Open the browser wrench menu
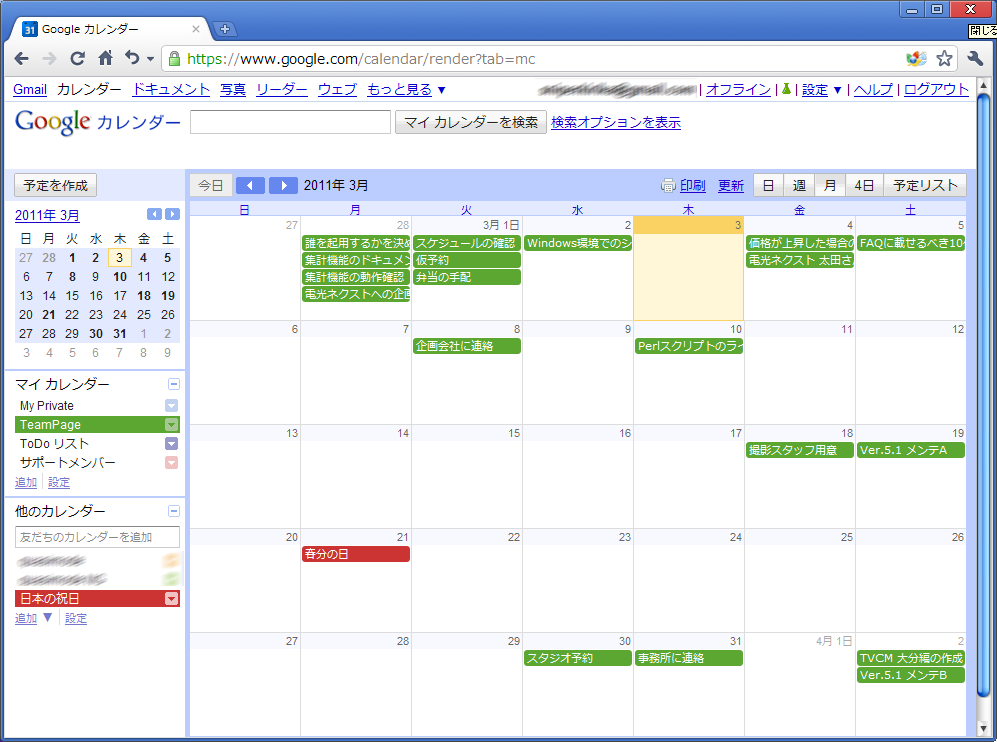The image size is (997, 742). coord(975,59)
